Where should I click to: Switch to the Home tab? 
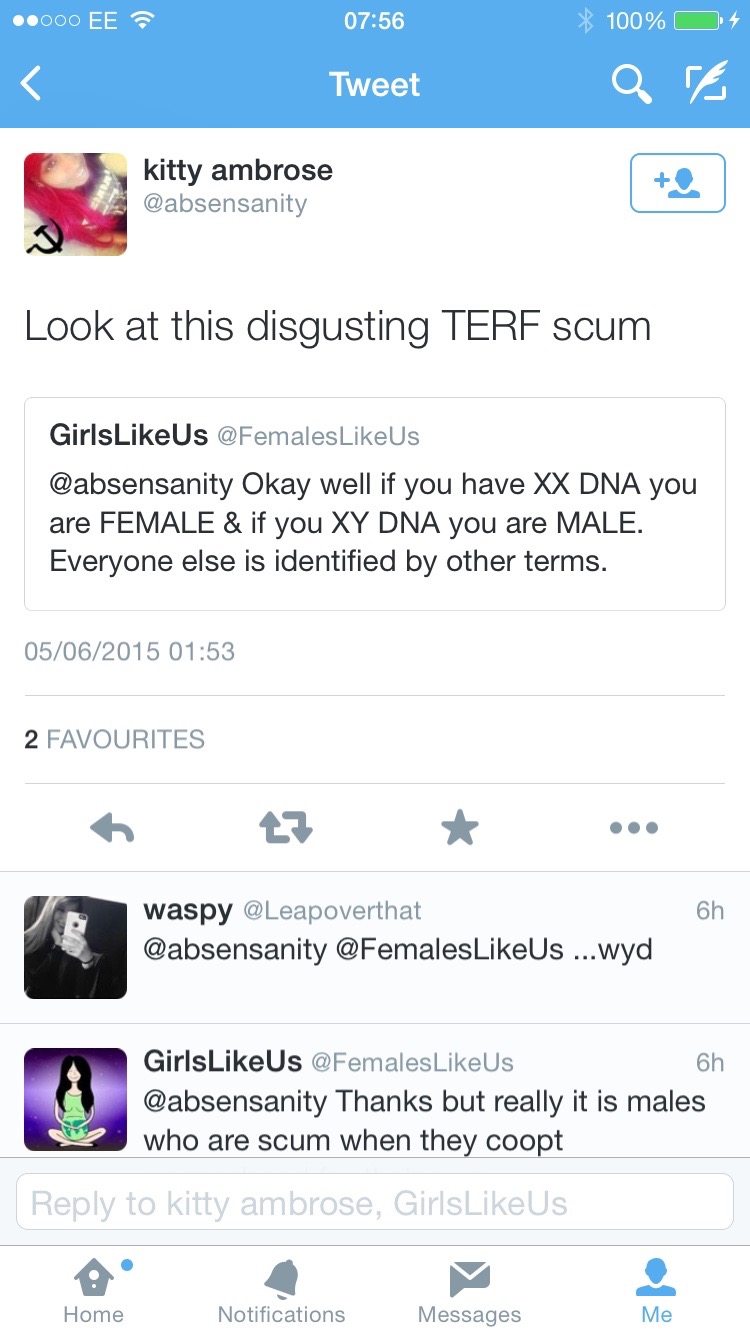[94, 1290]
